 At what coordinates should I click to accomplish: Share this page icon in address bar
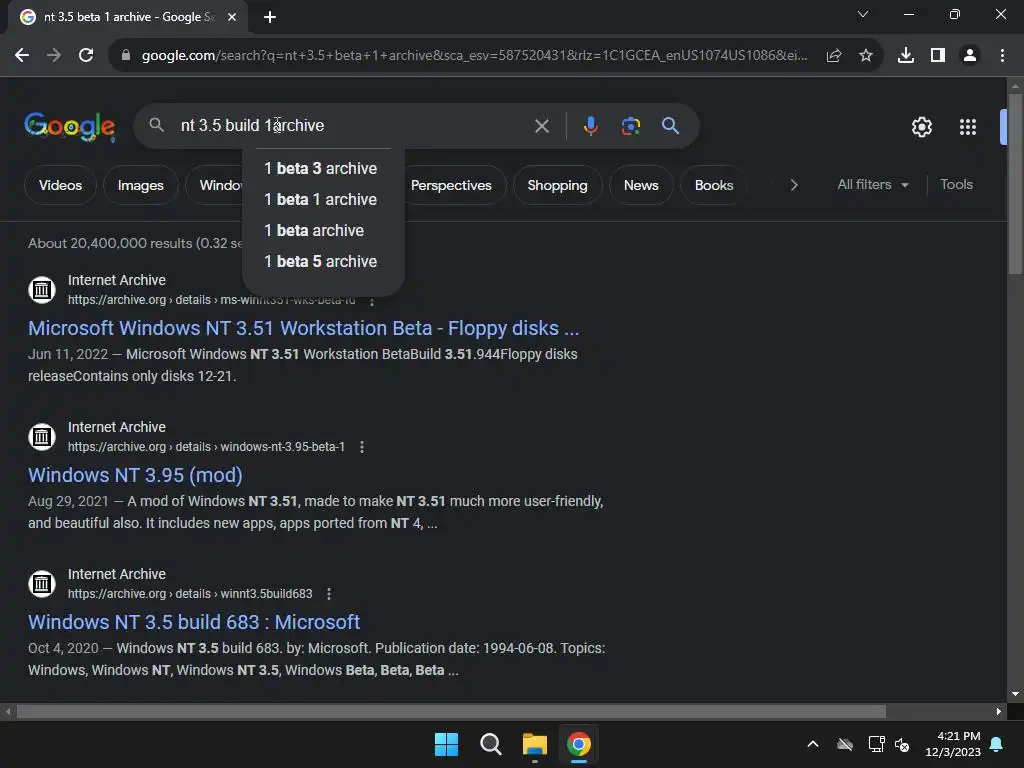pos(834,56)
